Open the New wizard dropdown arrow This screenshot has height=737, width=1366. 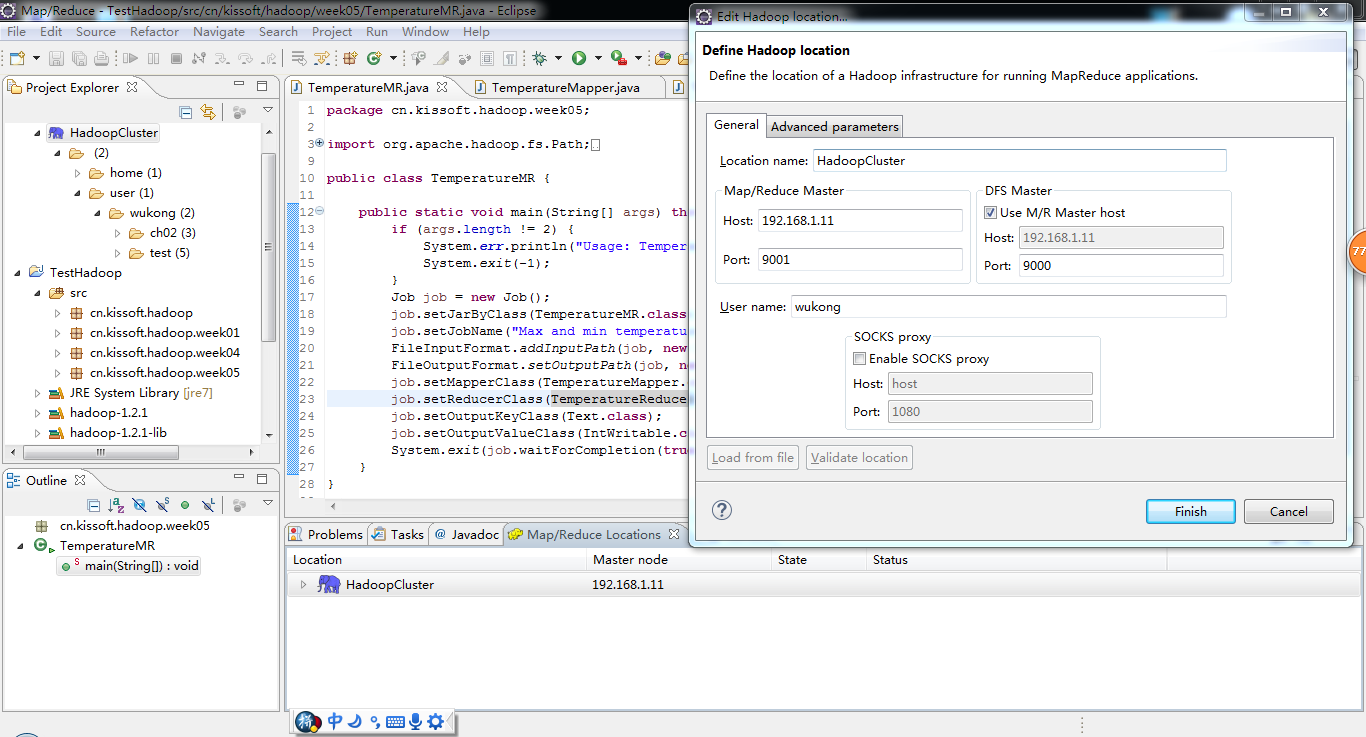click(36, 58)
